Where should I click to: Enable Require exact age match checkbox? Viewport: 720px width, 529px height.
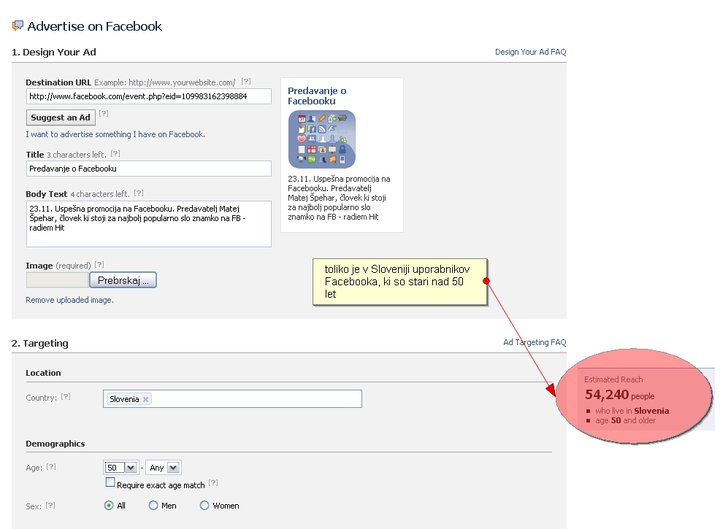110,482
